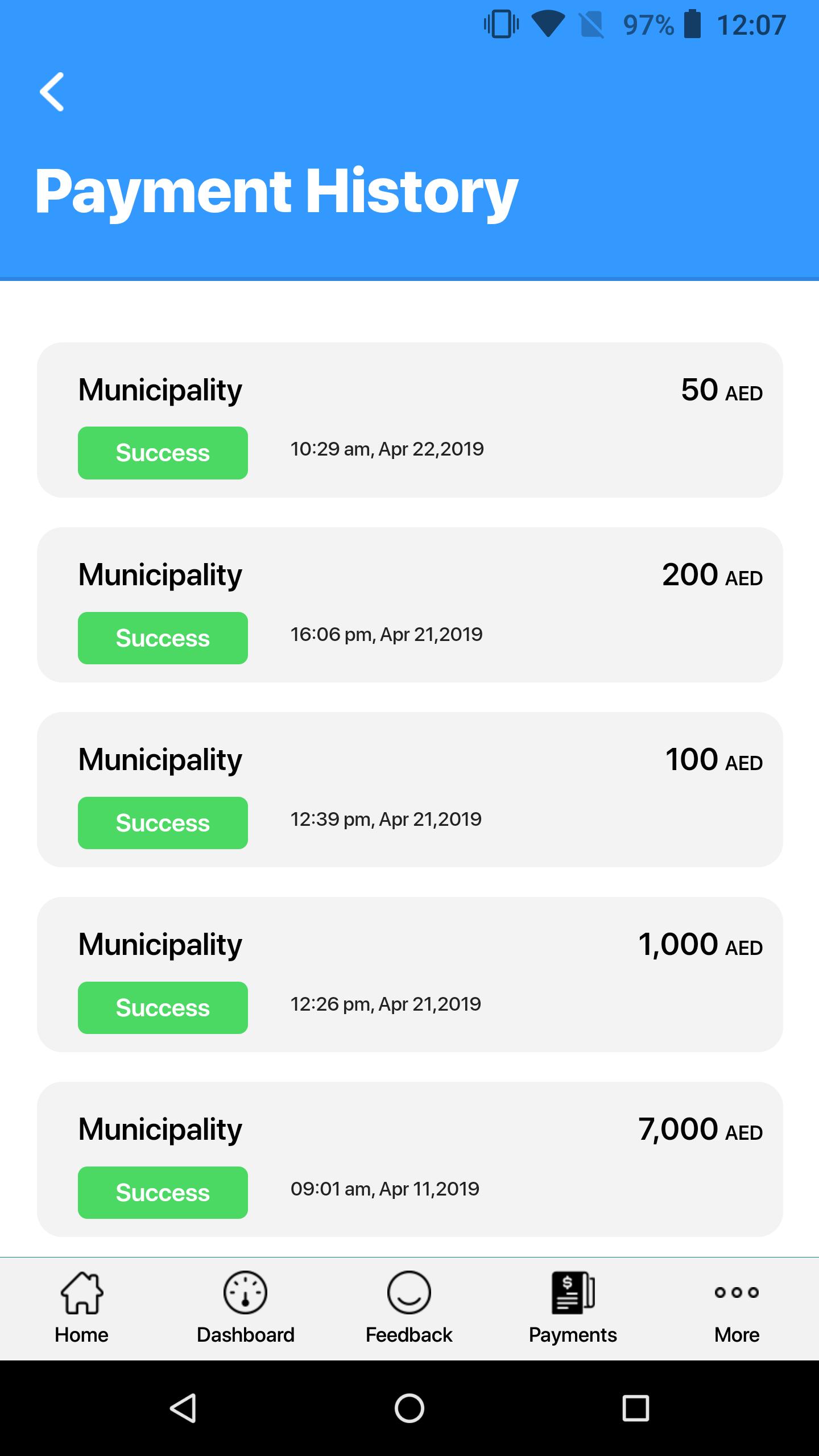Select the Payments receipt icon
819x1456 pixels.
pos(573,1293)
